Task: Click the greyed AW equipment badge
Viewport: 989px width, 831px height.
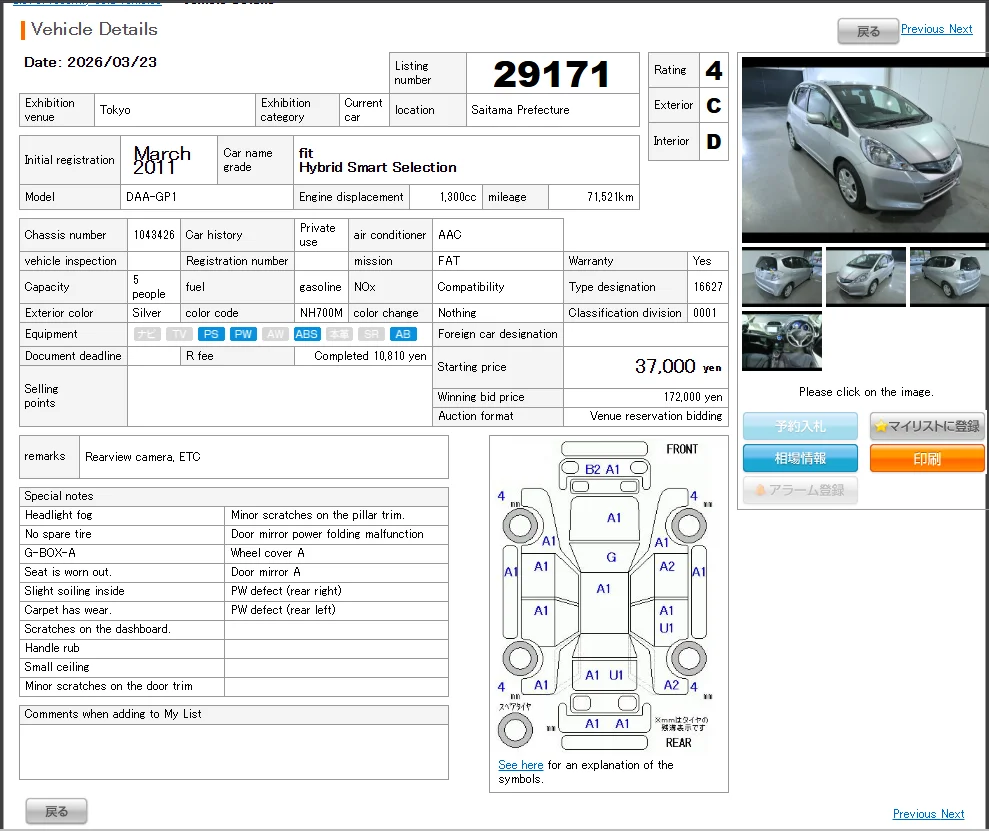Action: point(275,334)
